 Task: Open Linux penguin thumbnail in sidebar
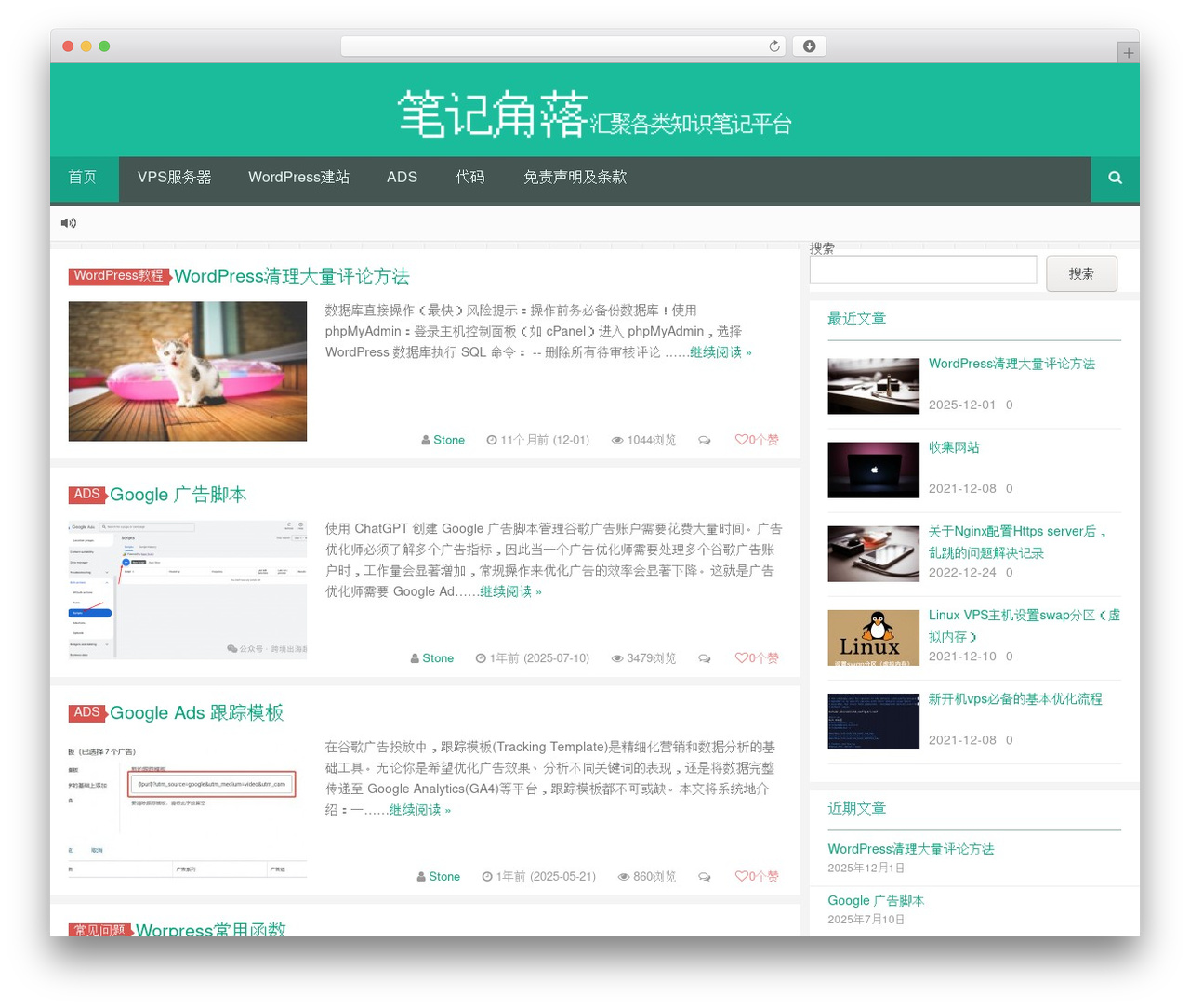click(874, 638)
